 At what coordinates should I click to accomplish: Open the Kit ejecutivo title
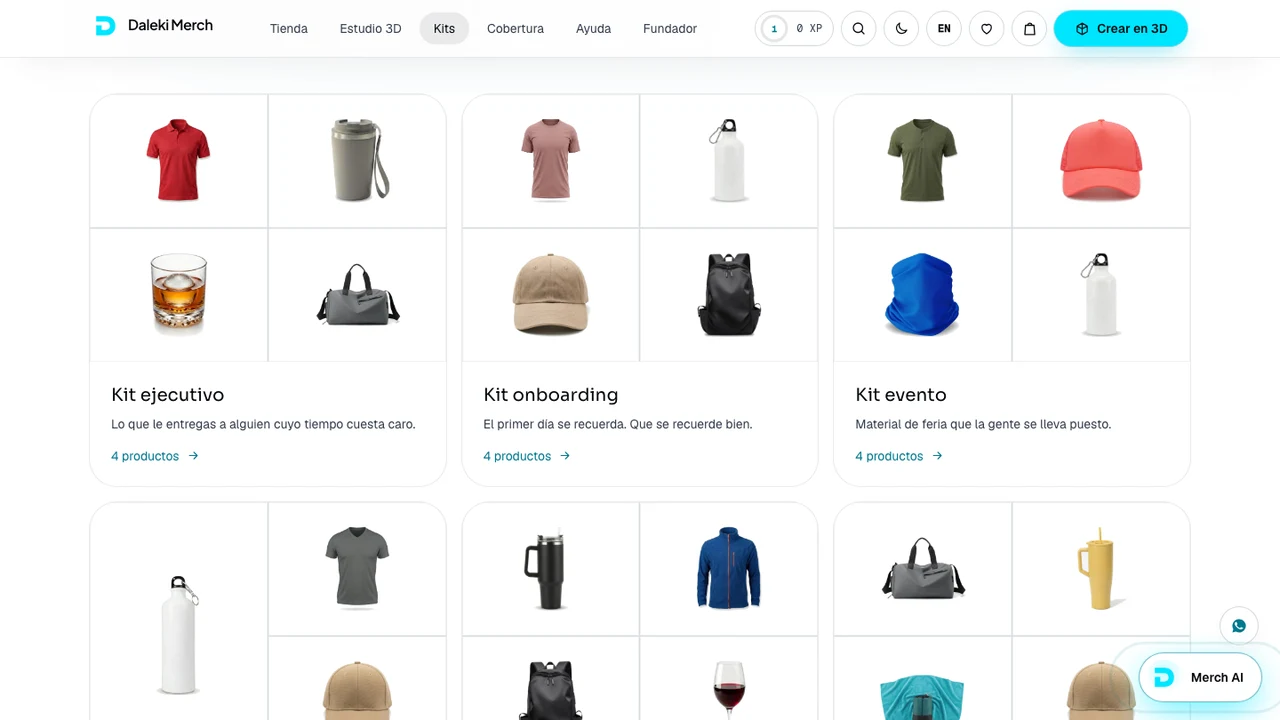click(168, 395)
